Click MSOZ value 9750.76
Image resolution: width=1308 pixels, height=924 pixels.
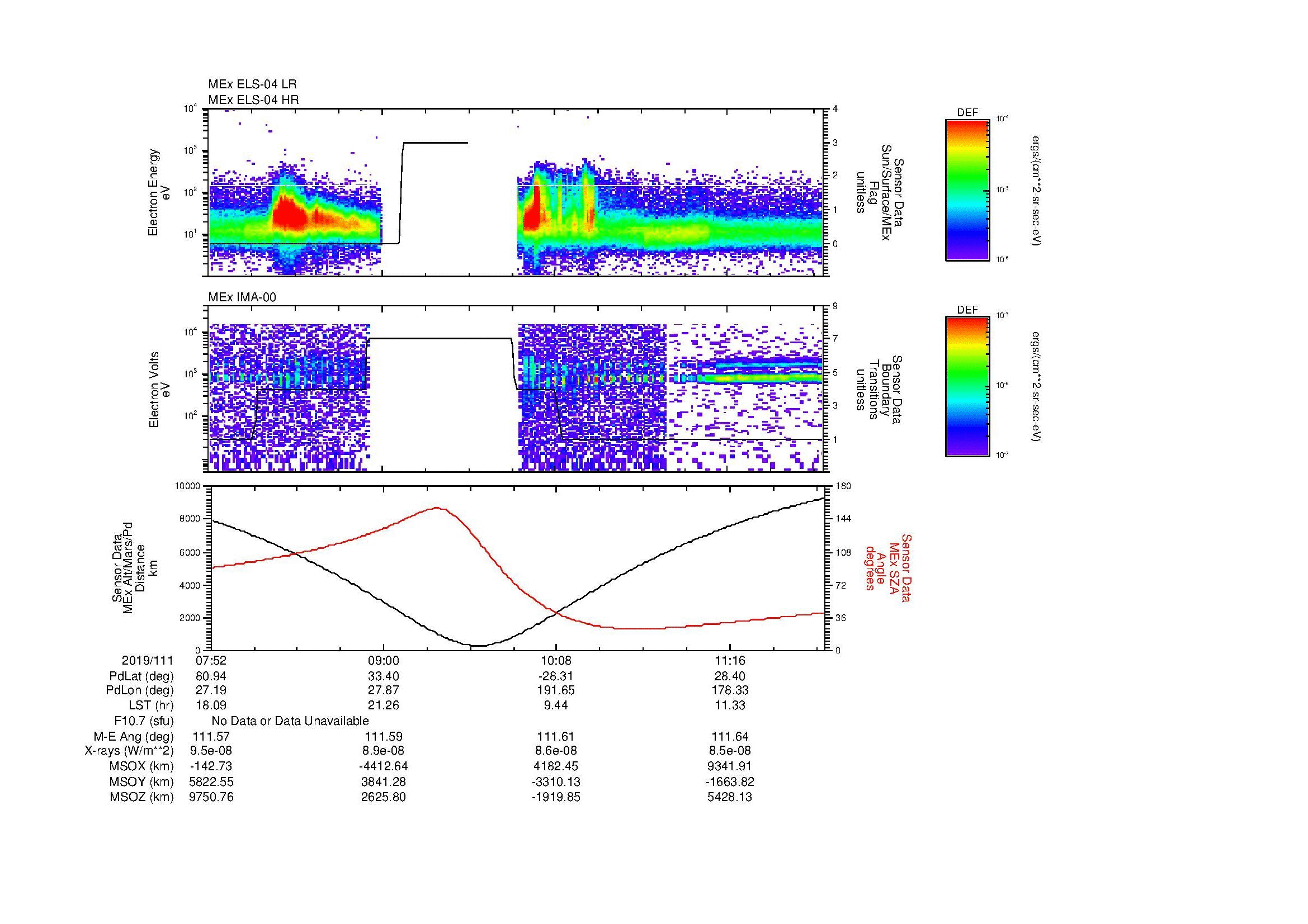click(x=211, y=797)
